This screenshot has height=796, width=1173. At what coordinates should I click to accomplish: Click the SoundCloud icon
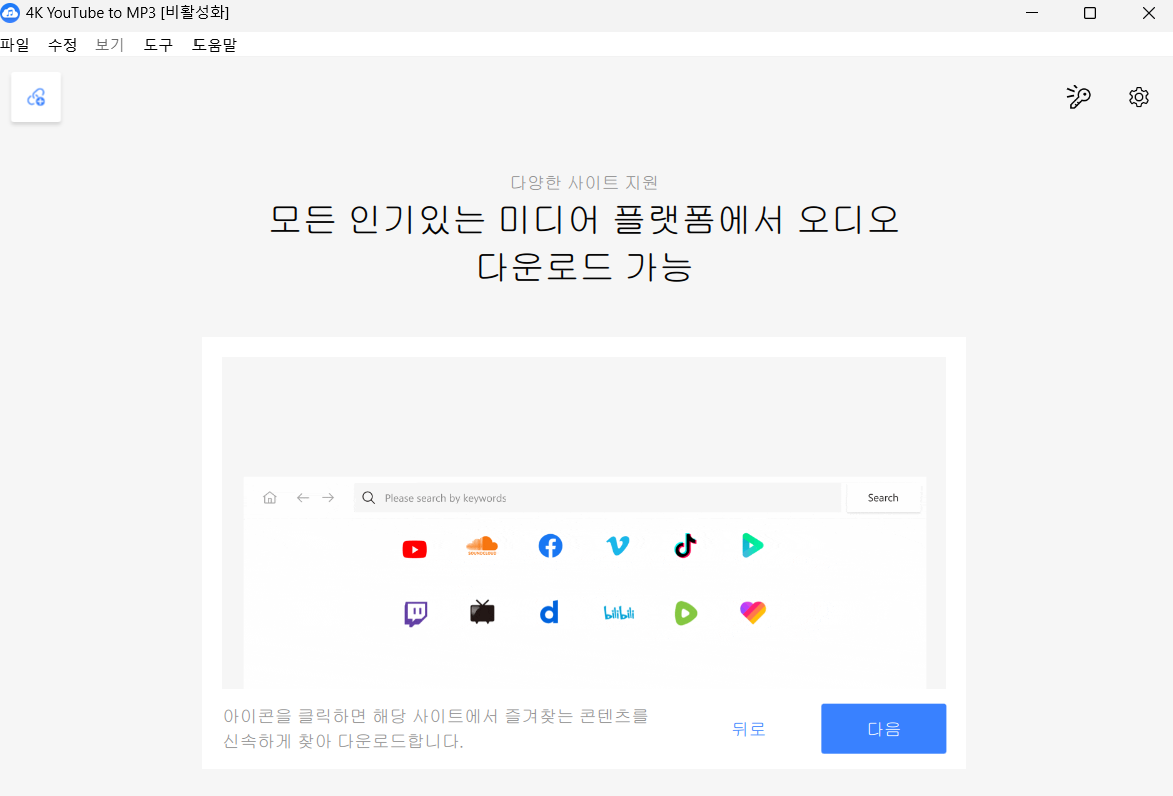pos(482,545)
